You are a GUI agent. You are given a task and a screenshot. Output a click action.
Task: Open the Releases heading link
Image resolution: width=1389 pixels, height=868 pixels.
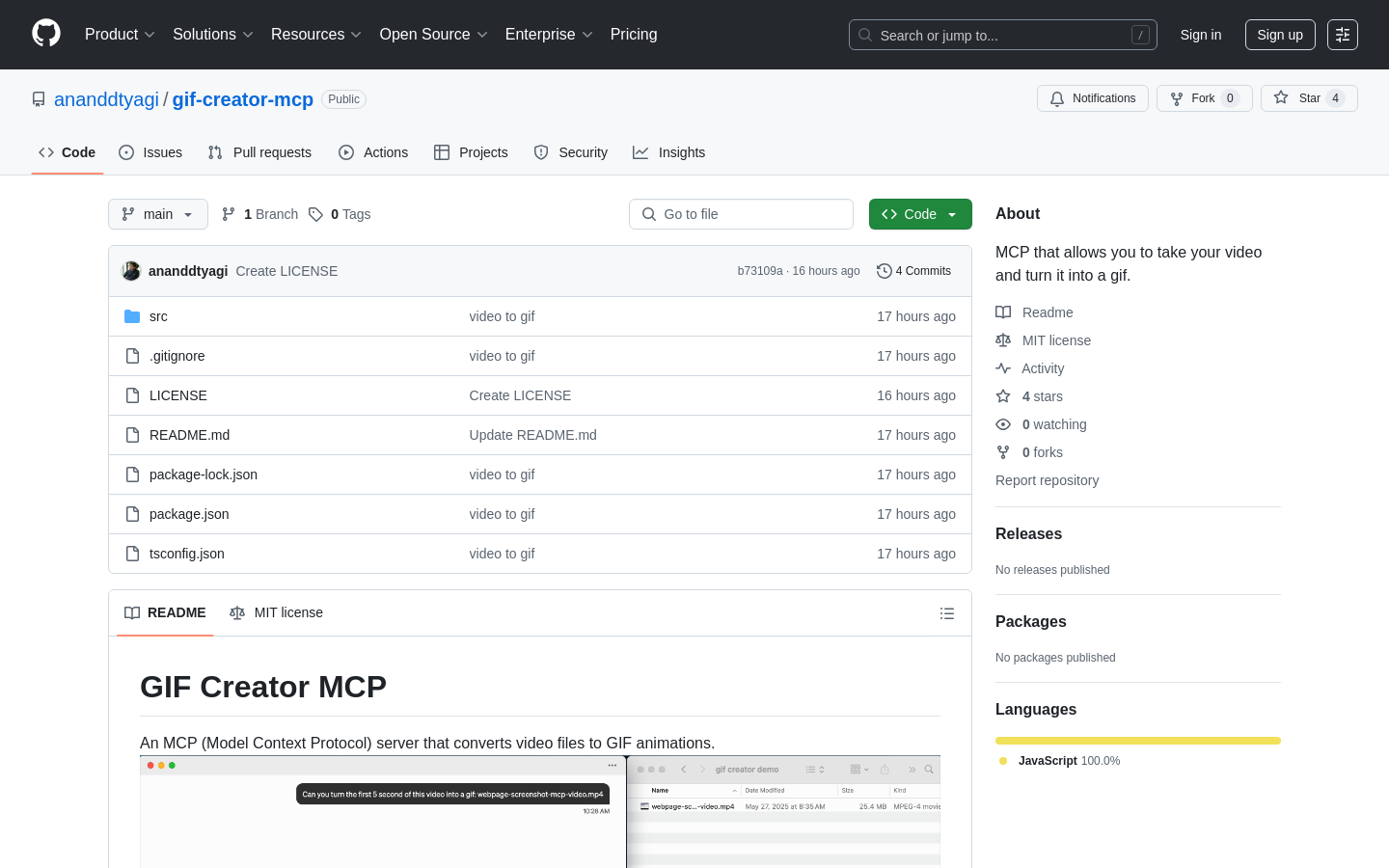(x=1028, y=533)
